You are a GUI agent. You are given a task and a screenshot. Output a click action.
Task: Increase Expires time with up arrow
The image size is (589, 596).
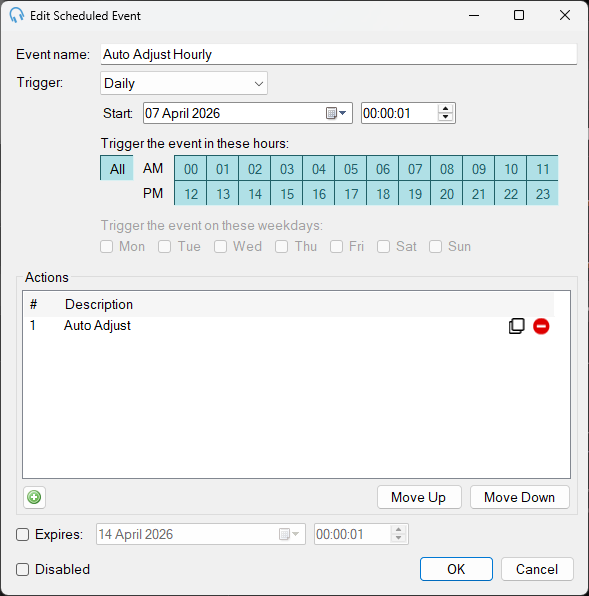(x=398, y=530)
